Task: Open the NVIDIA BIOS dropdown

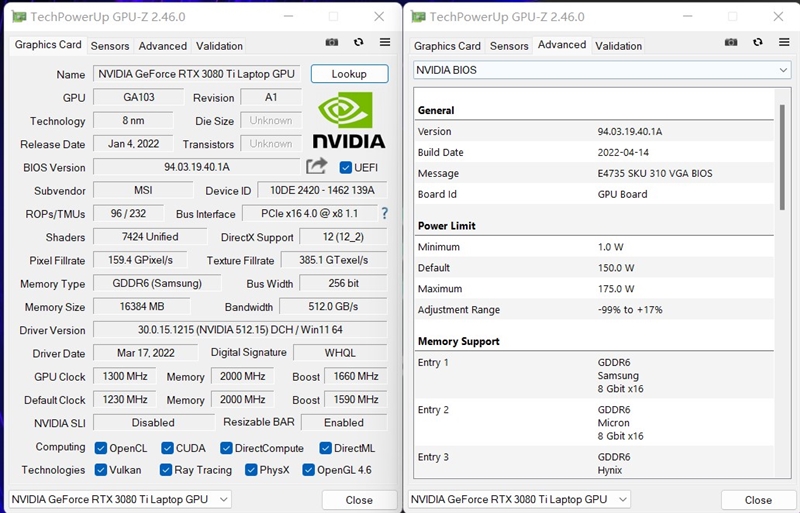Action: pyautogui.click(x=602, y=70)
